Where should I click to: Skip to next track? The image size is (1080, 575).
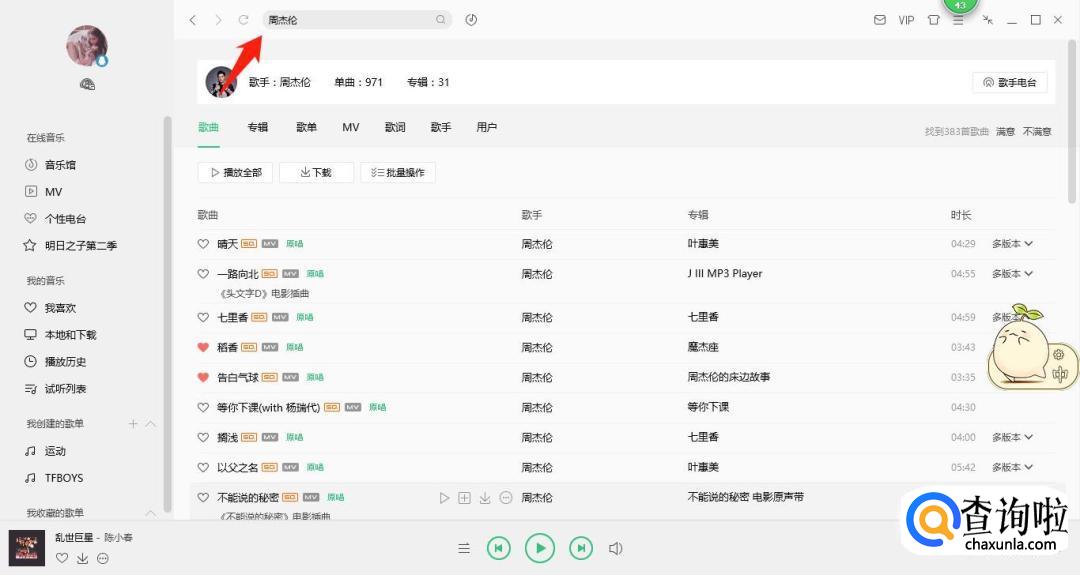(581, 548)
